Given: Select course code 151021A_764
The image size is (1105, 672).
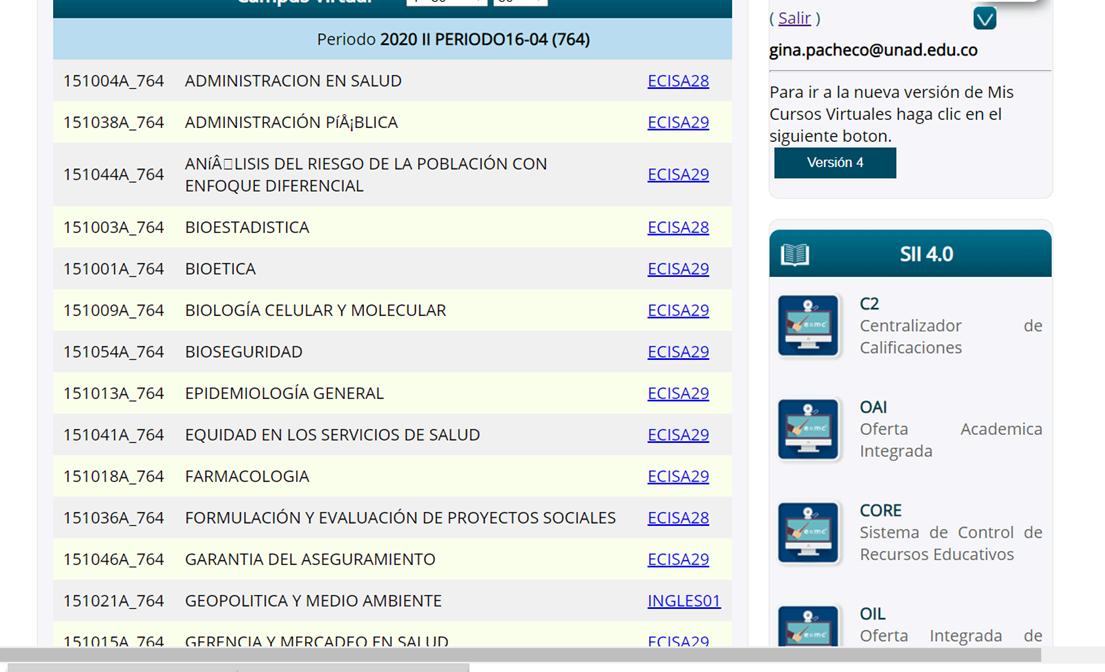Looking at the screenshot, I should pyautogui.click(x=113, y=601).
